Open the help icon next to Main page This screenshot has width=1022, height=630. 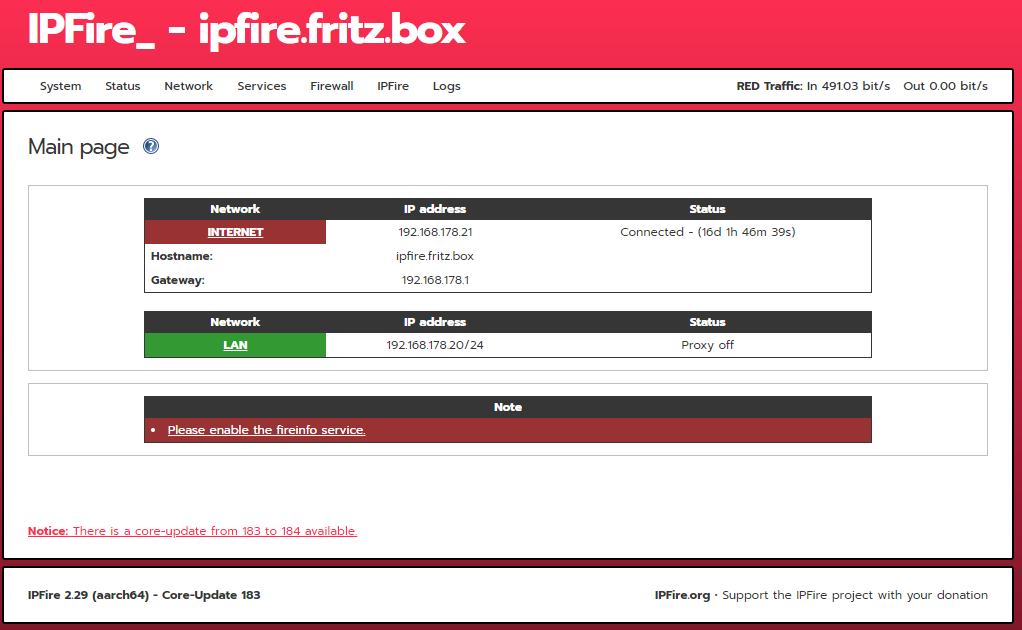(151, 146)
